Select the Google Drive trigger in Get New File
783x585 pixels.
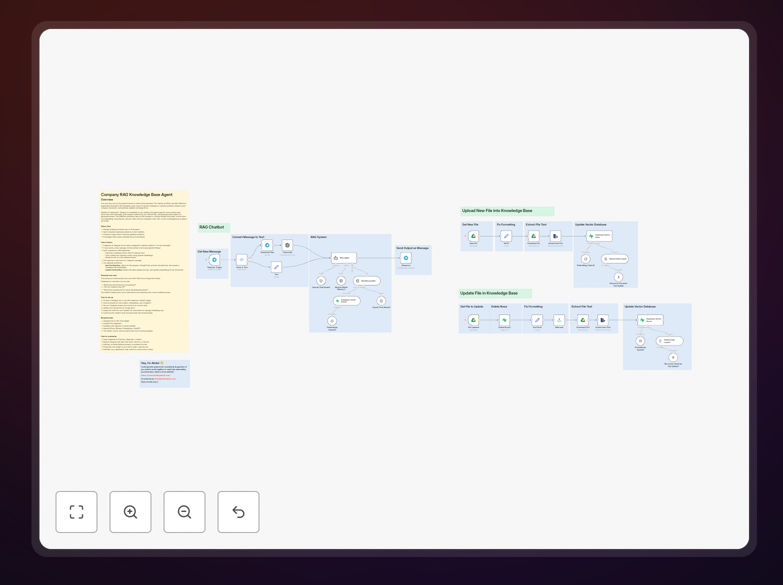pyautogui.click(x=473, y=236)
